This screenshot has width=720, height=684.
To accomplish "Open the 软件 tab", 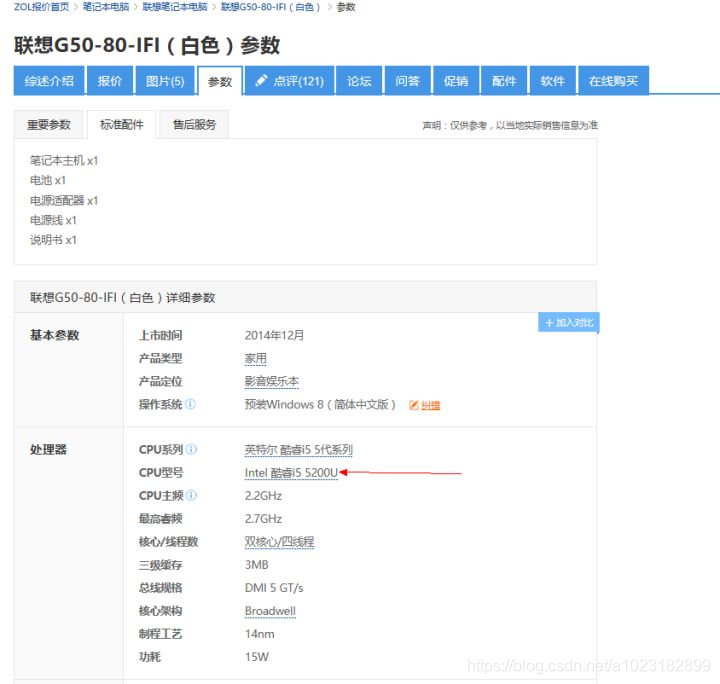I will (x=552, y=81).
